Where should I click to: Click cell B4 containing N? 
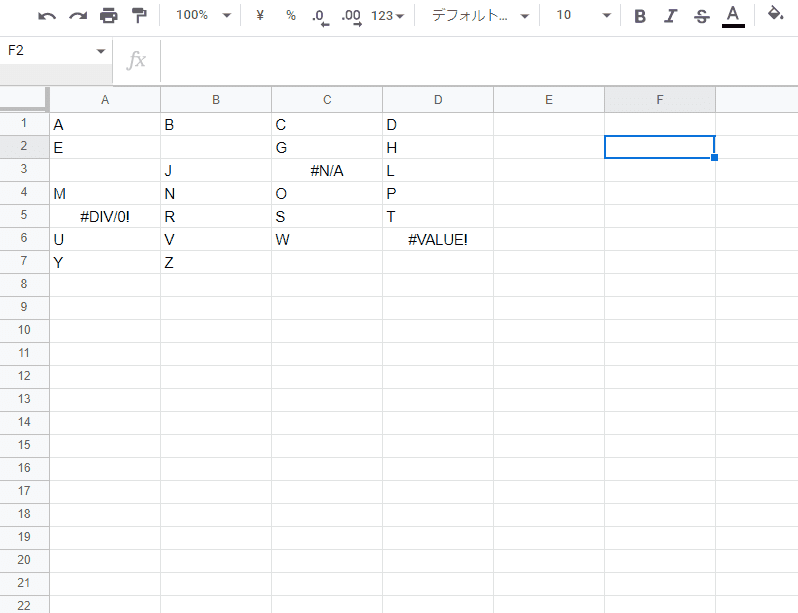(x=216, y=193)
